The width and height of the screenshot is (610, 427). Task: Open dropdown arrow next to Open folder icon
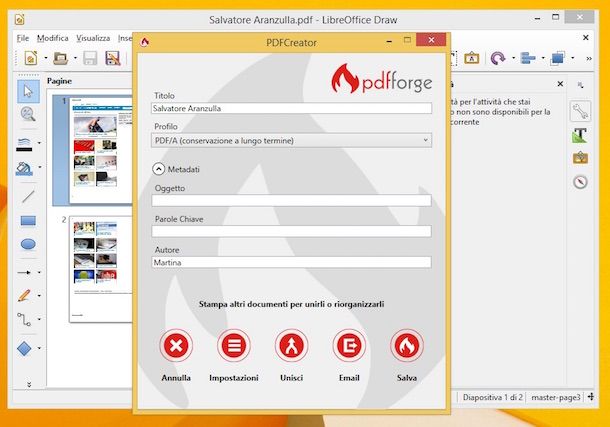[75, 58]
